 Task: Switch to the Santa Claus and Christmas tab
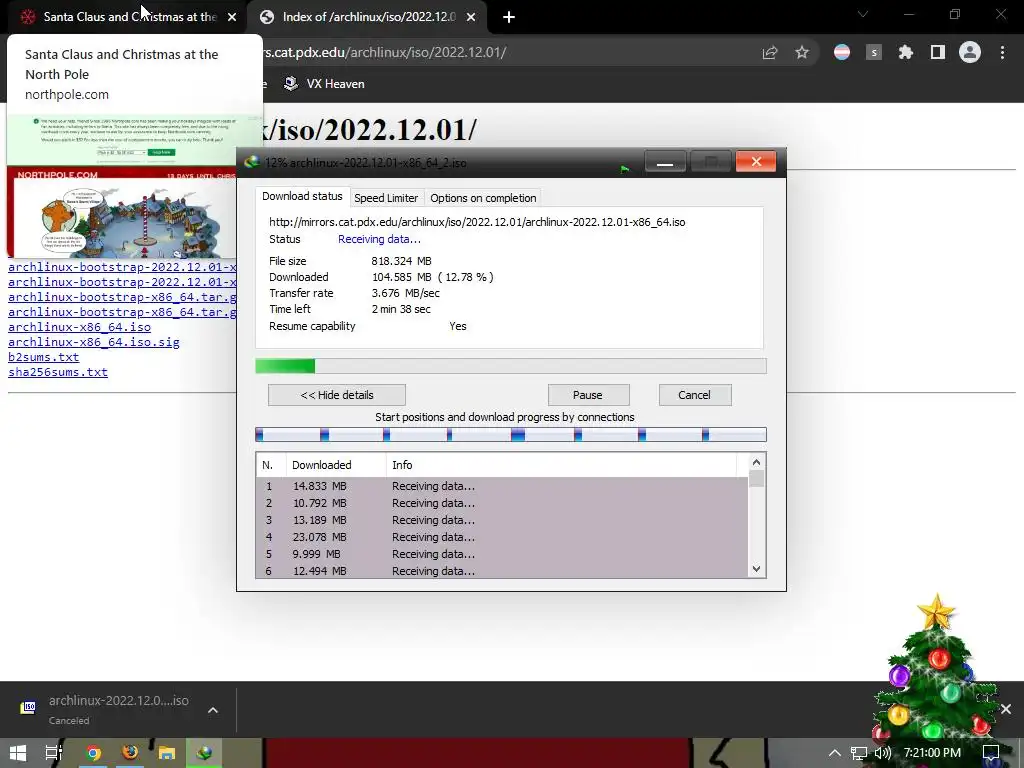(129, 17)
